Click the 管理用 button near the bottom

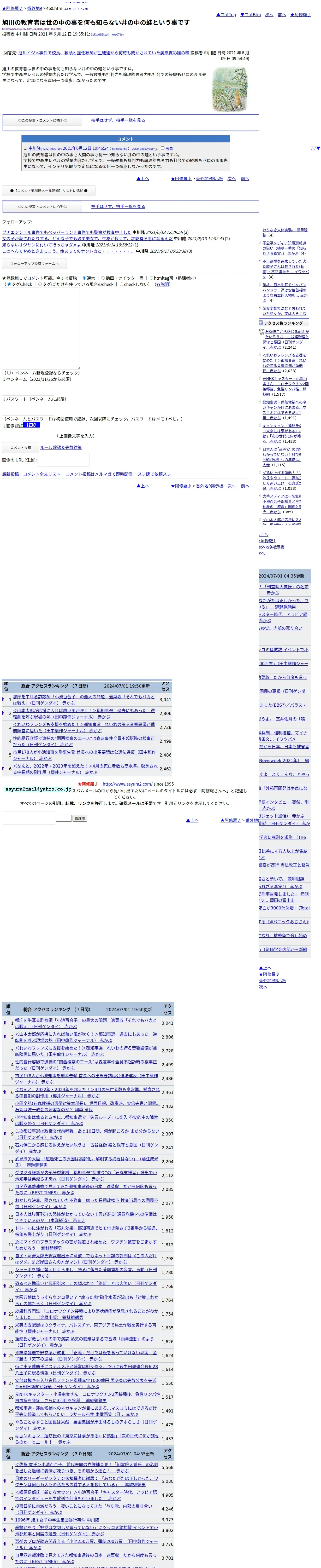80,819
